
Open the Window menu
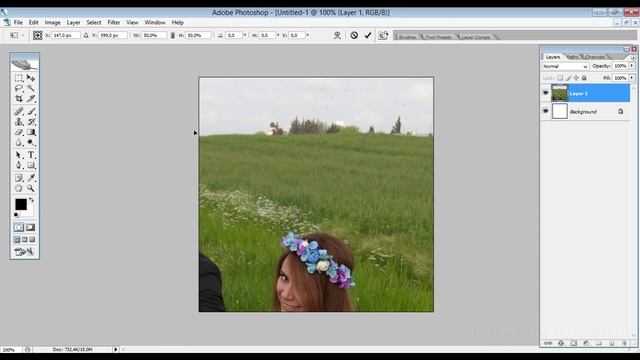pyautogui.click(x=155, y=22)
